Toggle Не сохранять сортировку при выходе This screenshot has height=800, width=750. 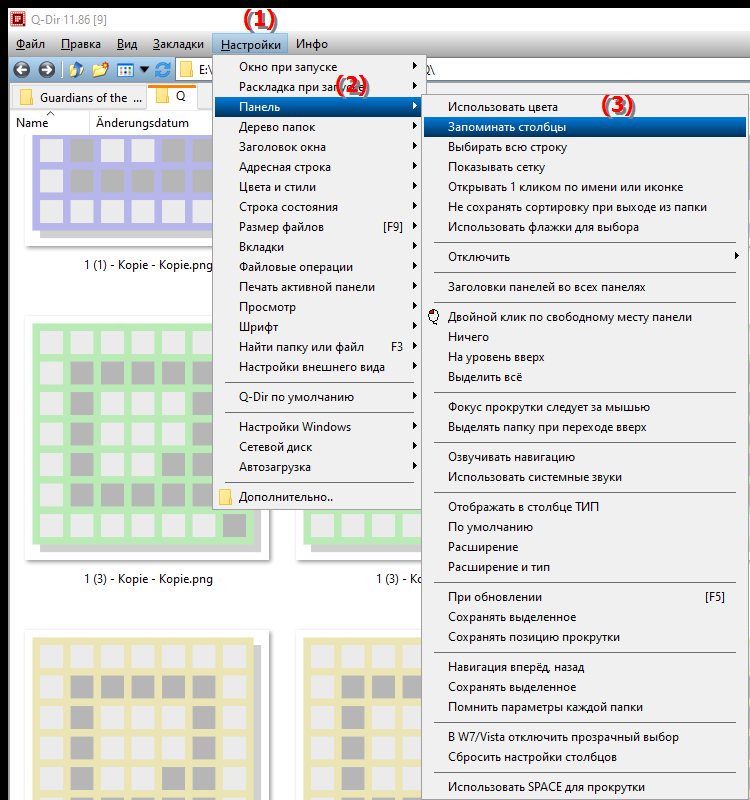coord(585,207)
